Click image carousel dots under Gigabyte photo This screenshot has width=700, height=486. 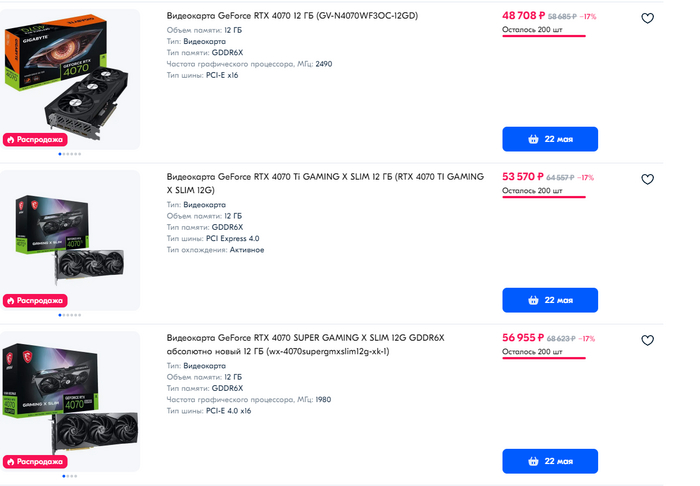70,154
